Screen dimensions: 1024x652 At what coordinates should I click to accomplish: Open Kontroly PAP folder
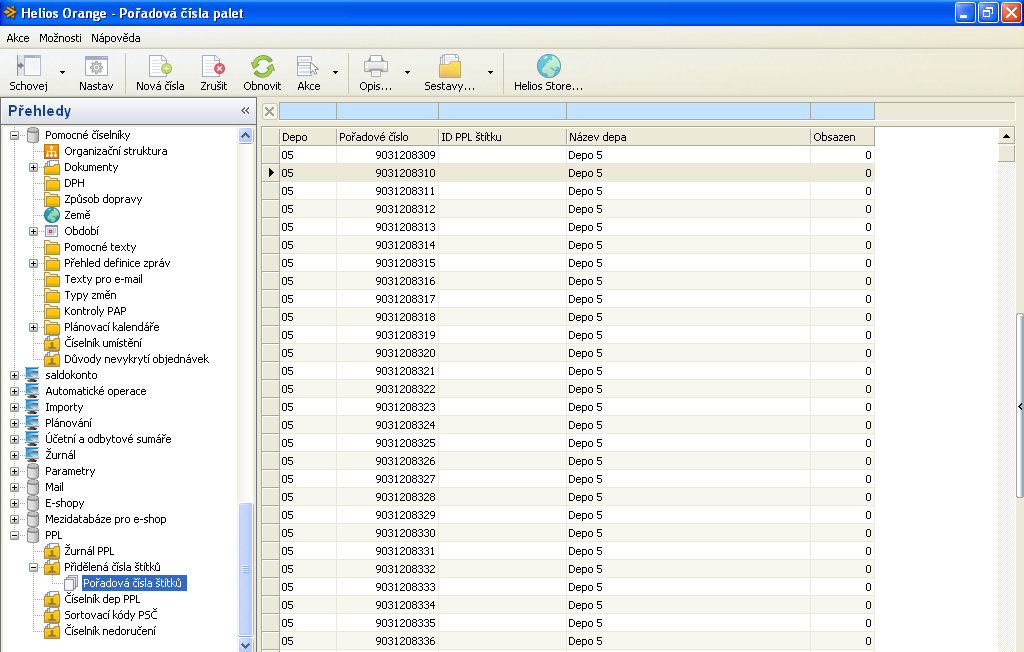coord(95,311)
